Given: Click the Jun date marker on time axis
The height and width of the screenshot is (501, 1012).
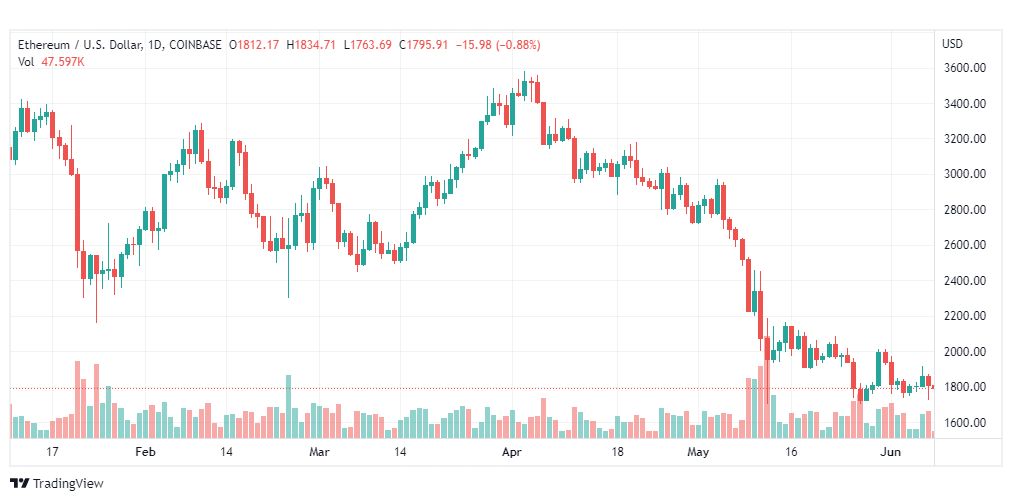Looking at the screenshot, I should [891, 452].
